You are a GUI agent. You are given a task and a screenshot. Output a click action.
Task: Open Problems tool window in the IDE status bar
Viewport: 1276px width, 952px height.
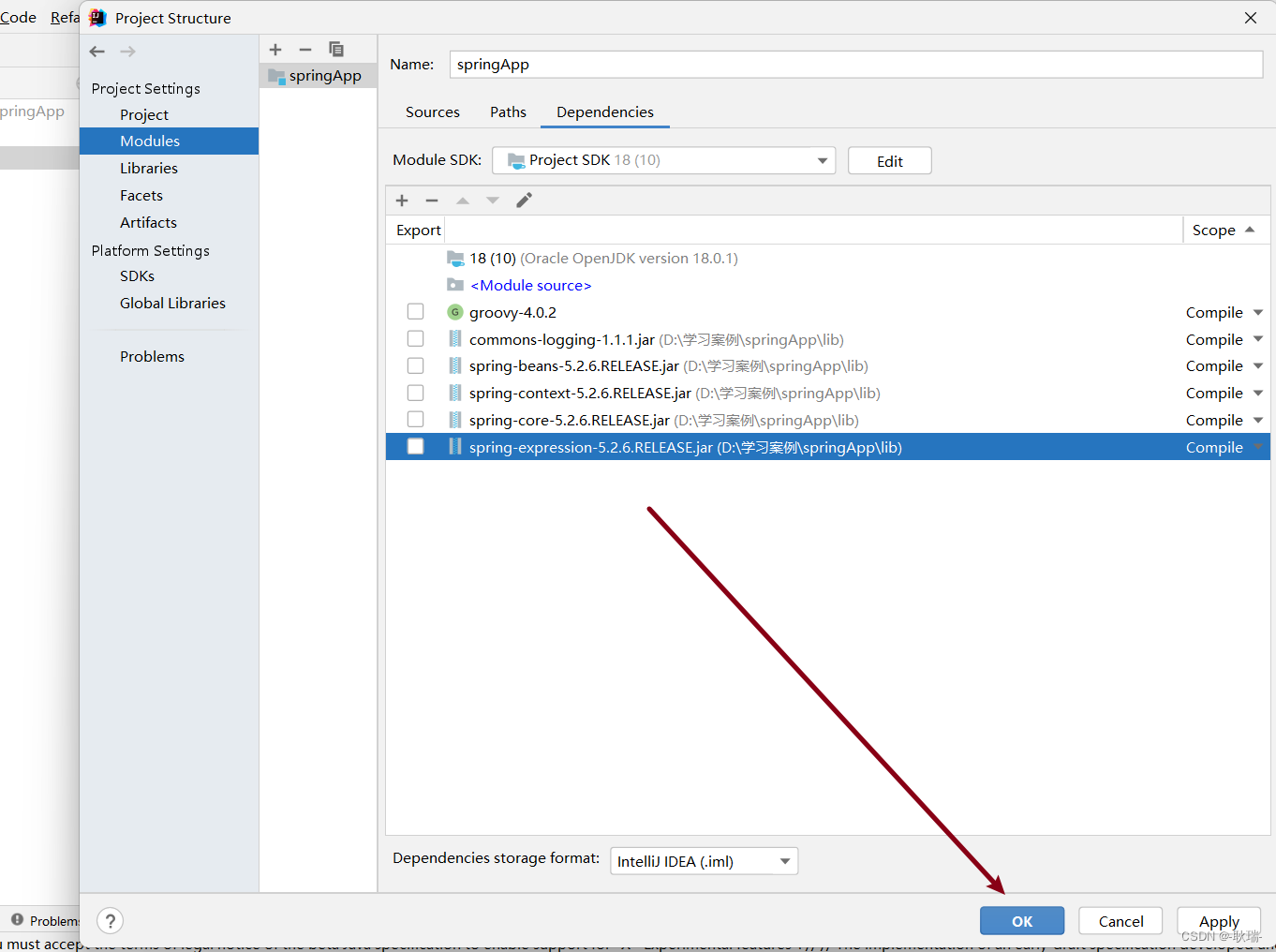tap(45, 920)
